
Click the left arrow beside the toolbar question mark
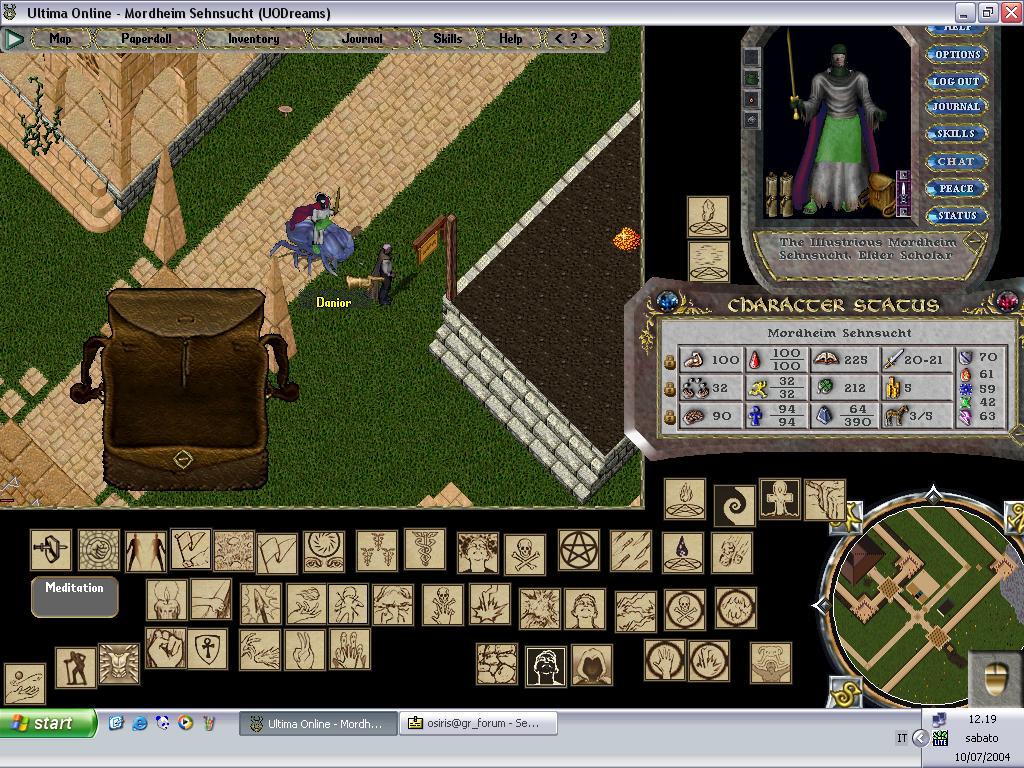[558, 39]
